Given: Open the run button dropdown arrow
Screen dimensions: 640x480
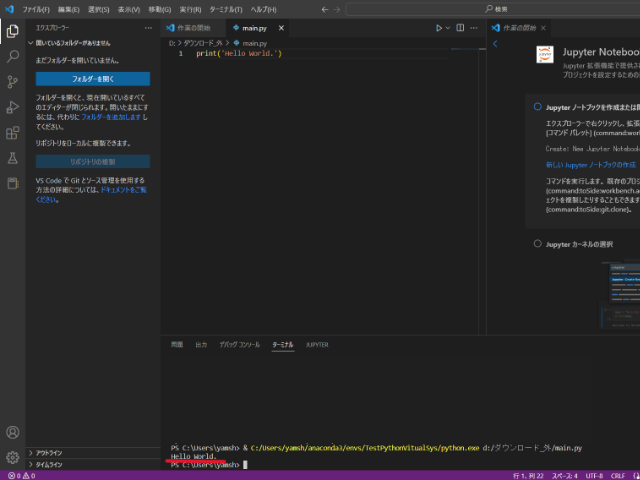Looking at the screenshot, I should [448, 28].
